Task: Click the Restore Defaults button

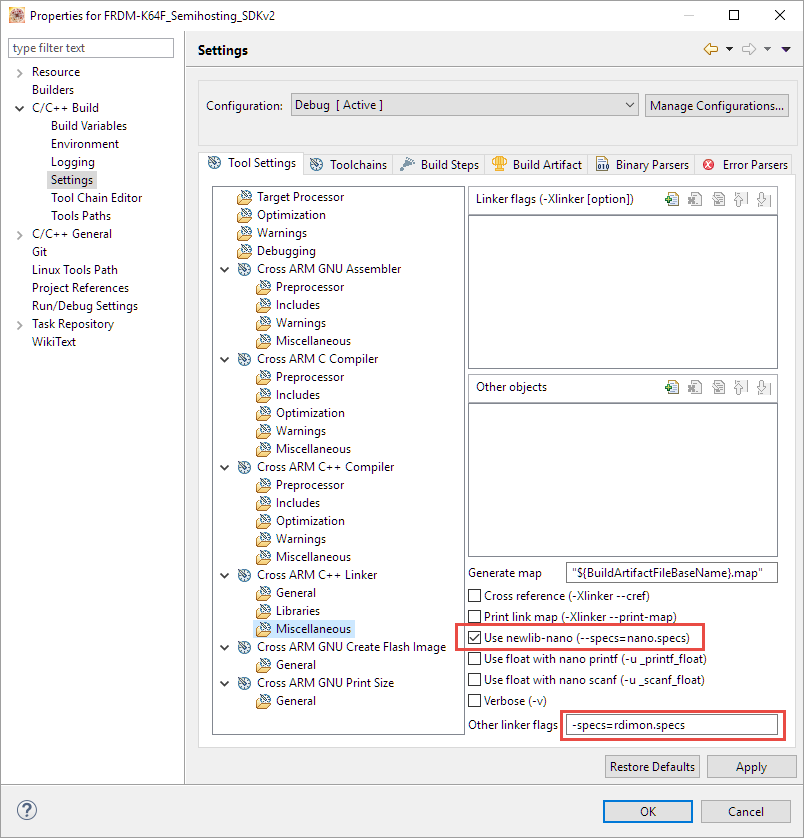Action: click(x=652, y=766)
